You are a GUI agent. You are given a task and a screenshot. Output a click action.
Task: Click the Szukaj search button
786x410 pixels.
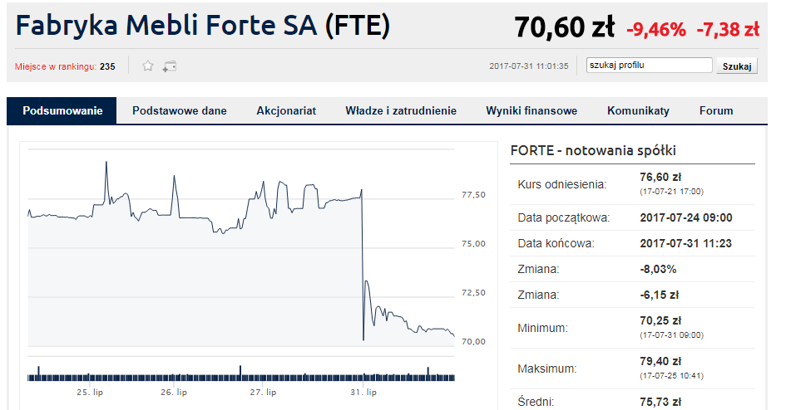737,67
